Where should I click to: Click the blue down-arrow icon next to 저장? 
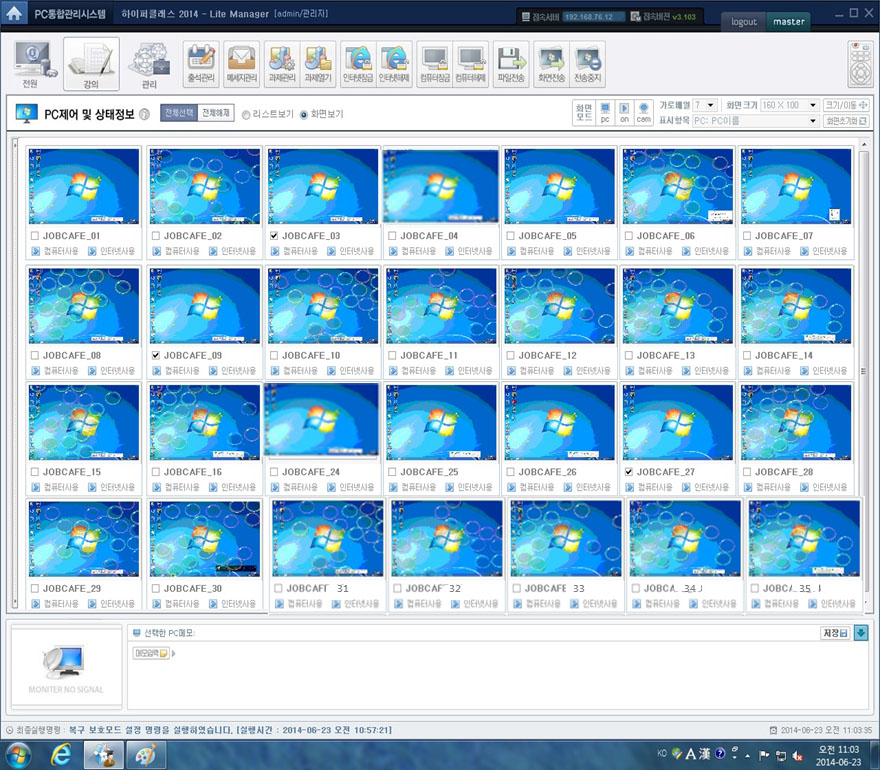click(861, 633)
